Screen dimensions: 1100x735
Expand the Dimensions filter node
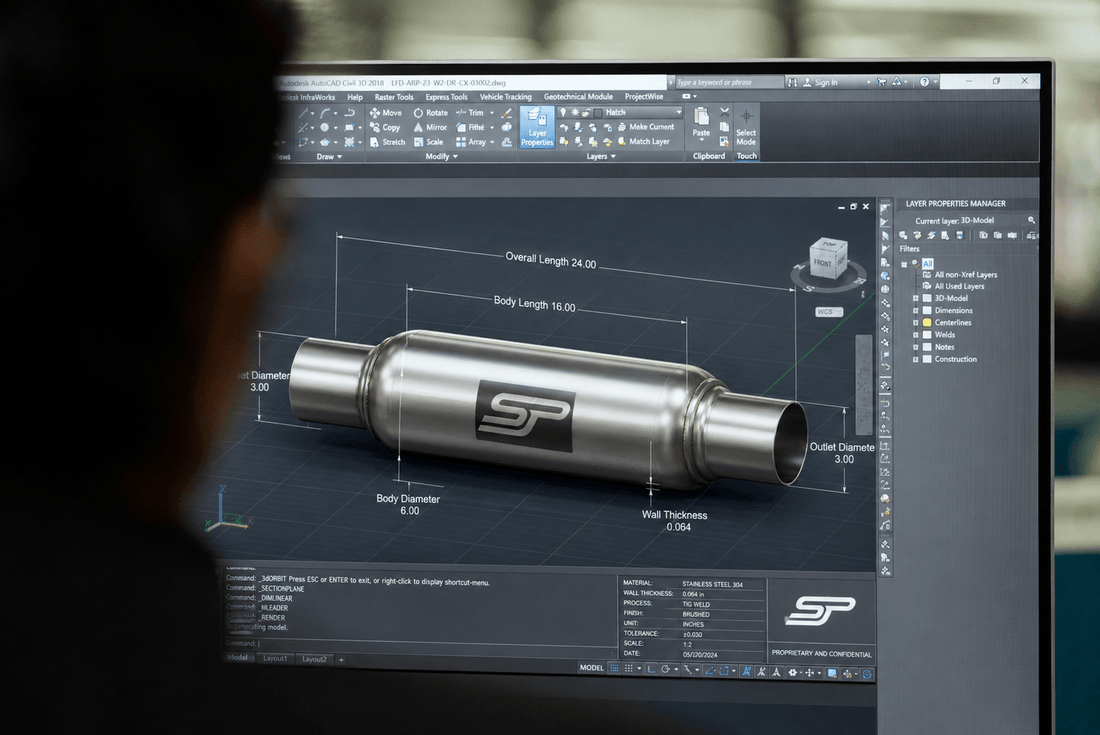point(915,310)
